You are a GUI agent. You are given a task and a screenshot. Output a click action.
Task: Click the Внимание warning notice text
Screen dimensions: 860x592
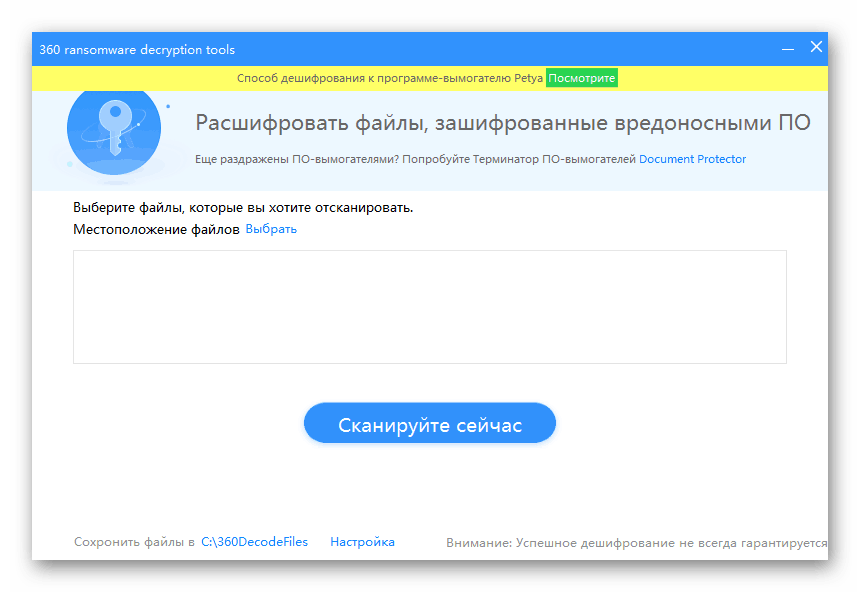click(x=637, y=541)
